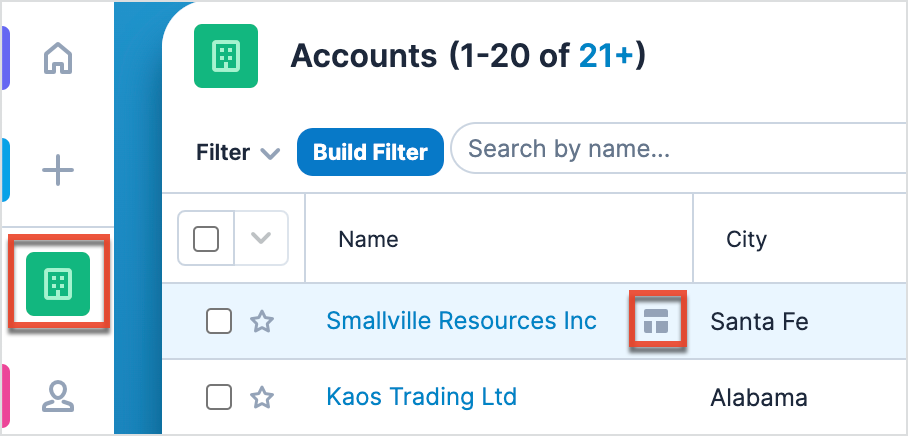This screenshot has height=436, width=908.
Task: Star the Kaos Trading Ltd account
Action: 262,397
